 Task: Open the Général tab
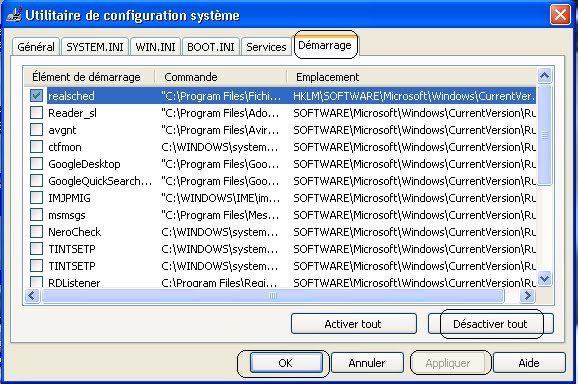coord(36,47)
